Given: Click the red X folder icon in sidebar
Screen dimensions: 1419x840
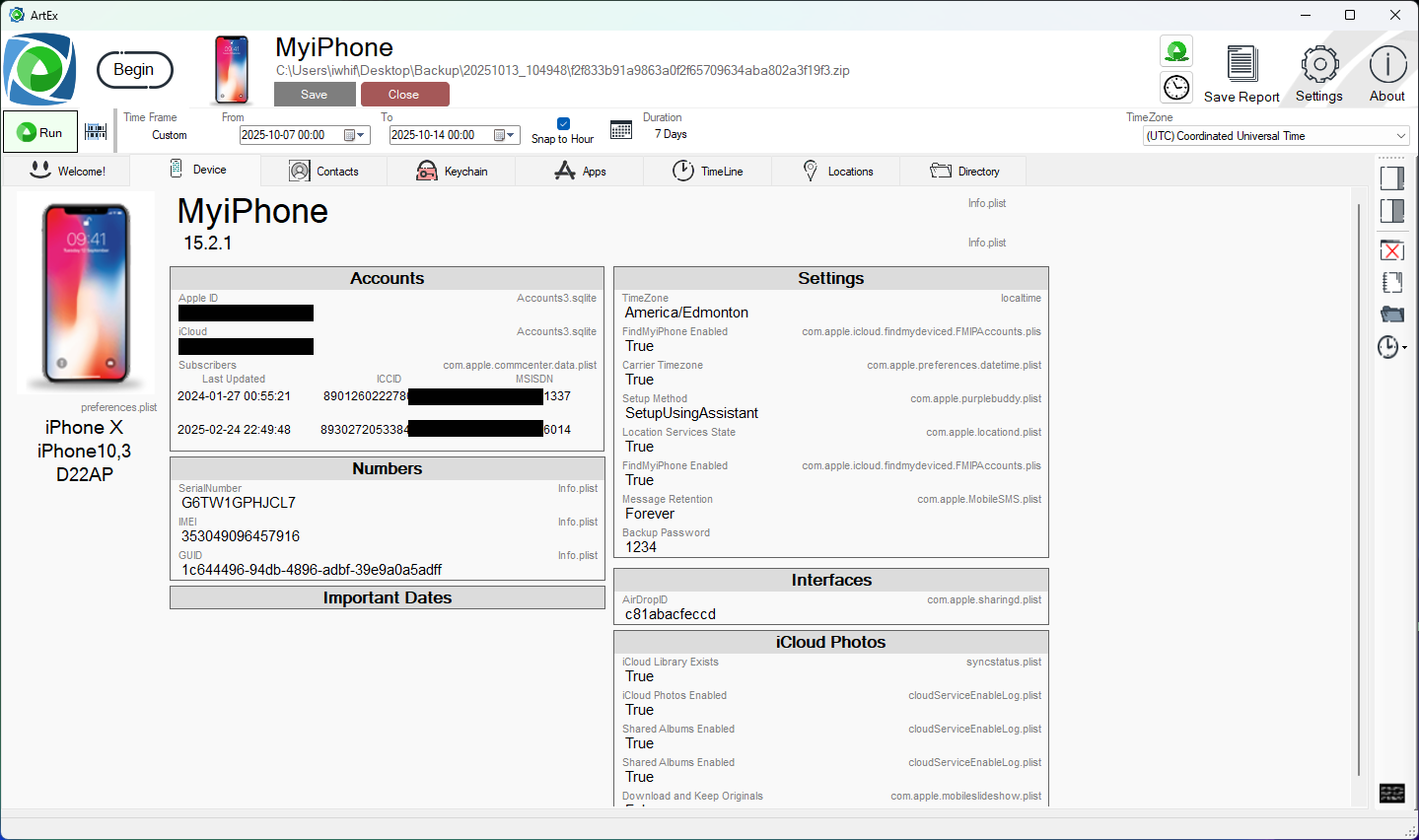Looking at the screenshot, I should tap(1391, 250).
